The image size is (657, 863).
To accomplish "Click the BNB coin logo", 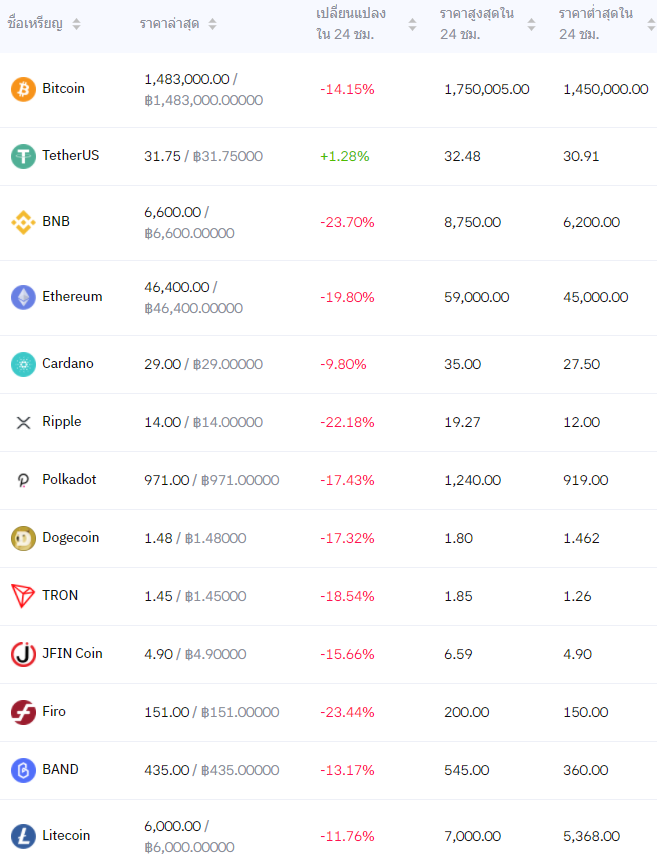I will click(23, 222).
